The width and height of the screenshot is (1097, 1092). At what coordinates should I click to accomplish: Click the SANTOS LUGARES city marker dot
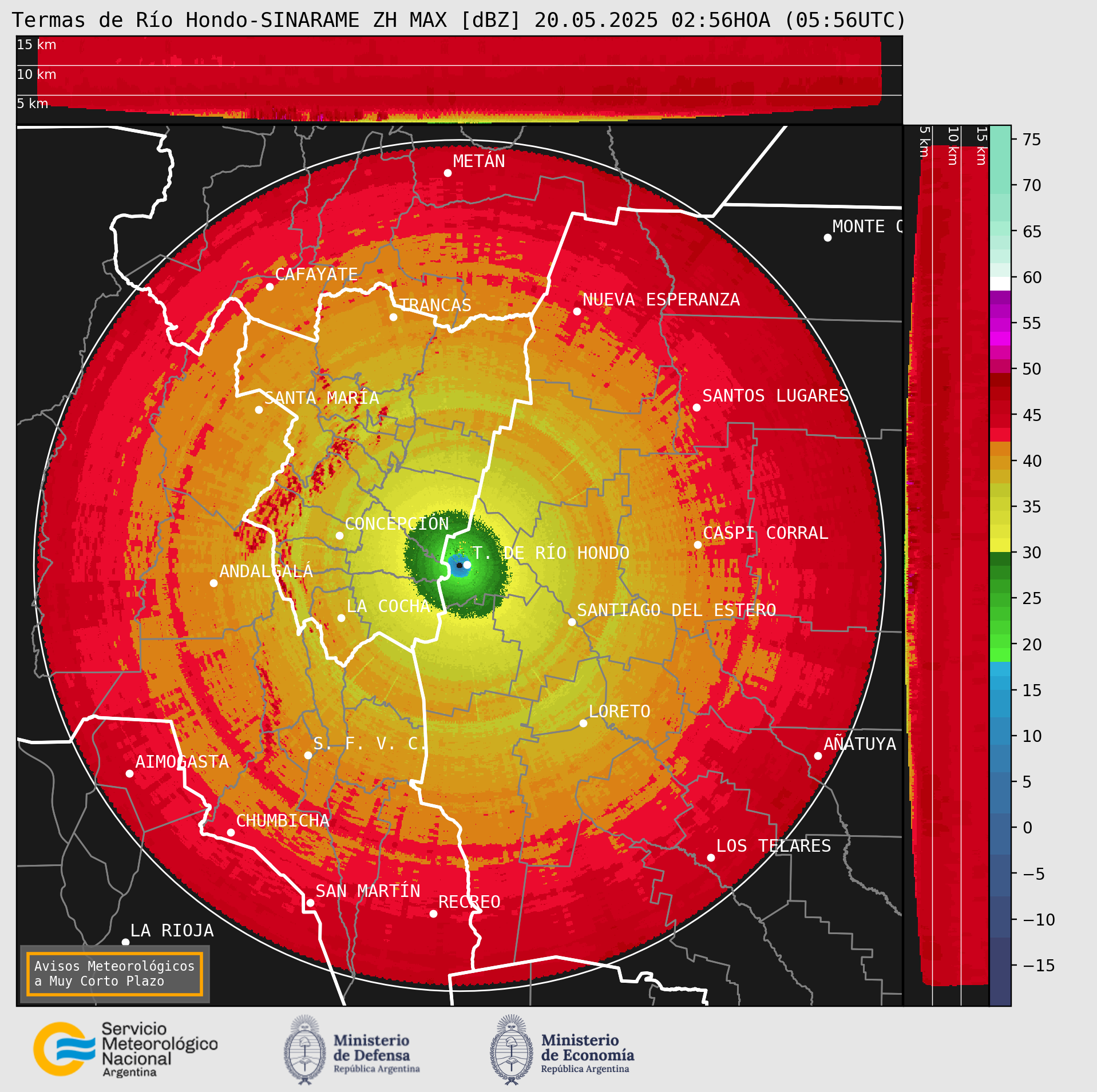tap(696, 407)
